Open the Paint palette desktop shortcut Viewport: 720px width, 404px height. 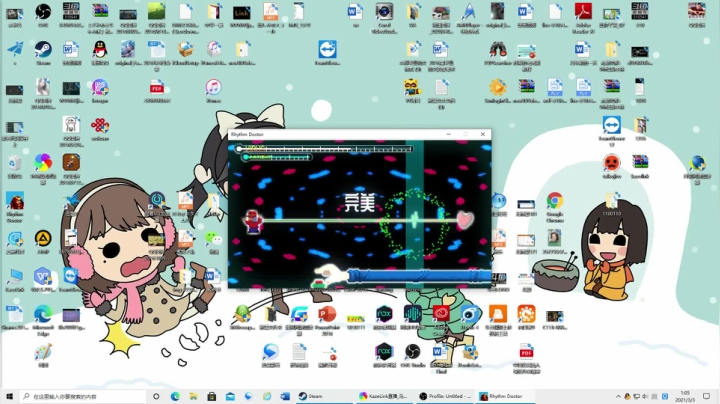pyautogui.click(x=43, y=353)
